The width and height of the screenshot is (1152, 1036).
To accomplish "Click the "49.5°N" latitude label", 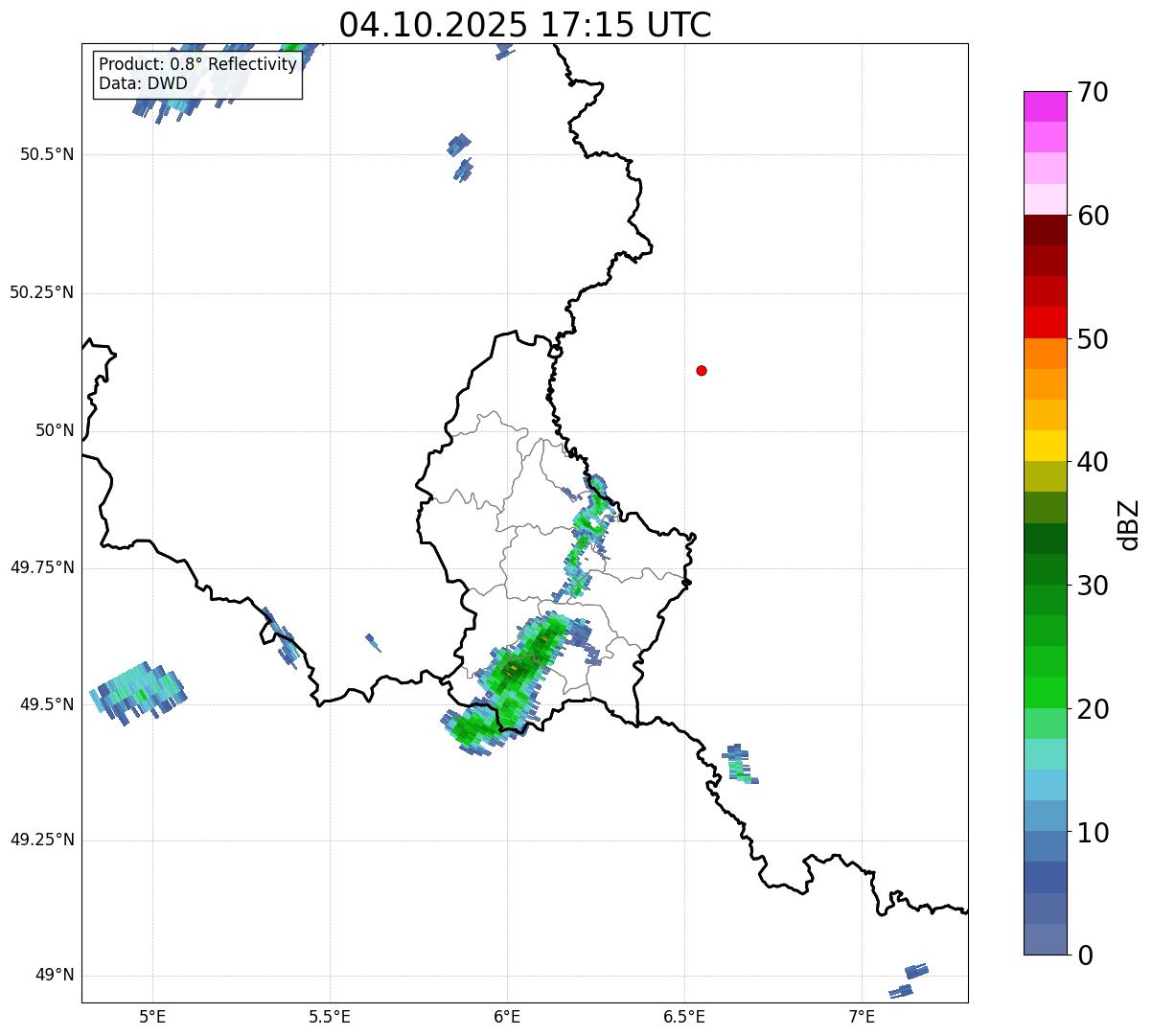I will pos(47,704).
